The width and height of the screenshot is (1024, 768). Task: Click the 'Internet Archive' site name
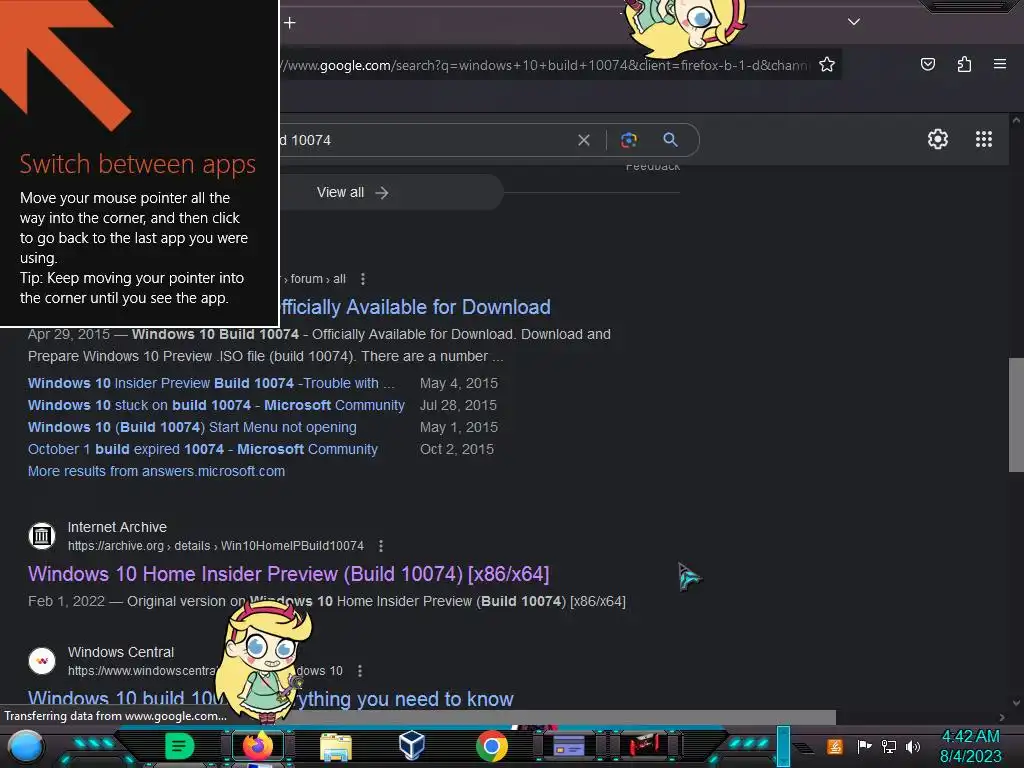pyautogui.click(x=117, y=527)
